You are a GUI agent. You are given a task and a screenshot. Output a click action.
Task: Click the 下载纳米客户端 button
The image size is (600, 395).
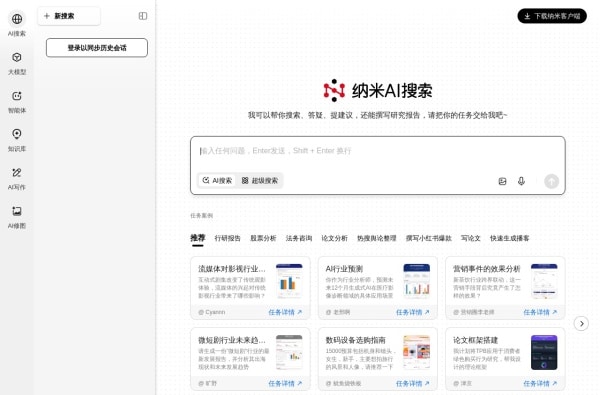(552, 16)
